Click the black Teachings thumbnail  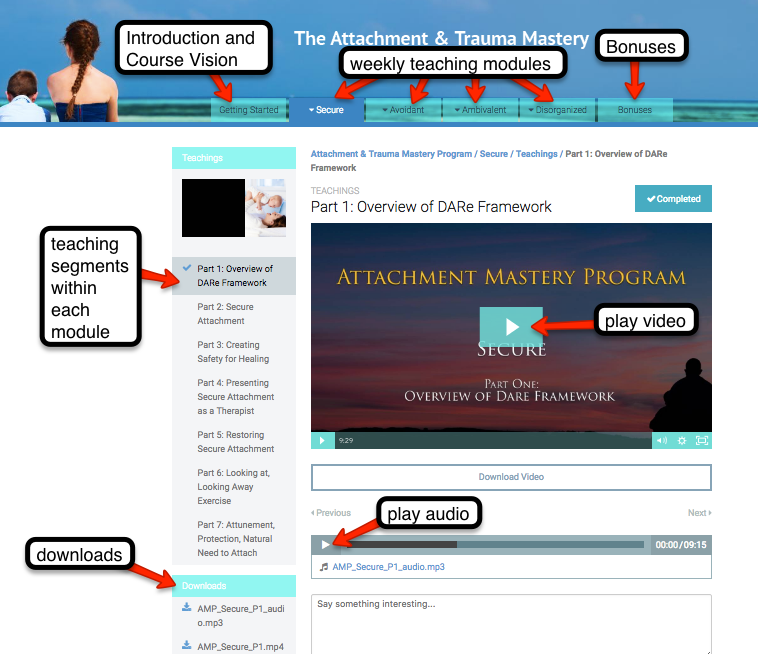pyautogui.click(x=213, y=208)
